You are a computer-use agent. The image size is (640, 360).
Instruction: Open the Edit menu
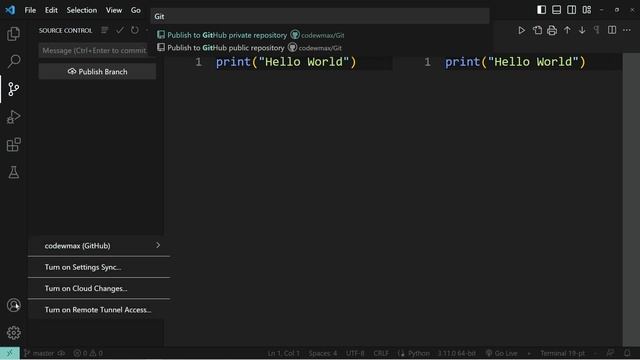(51, 10)
